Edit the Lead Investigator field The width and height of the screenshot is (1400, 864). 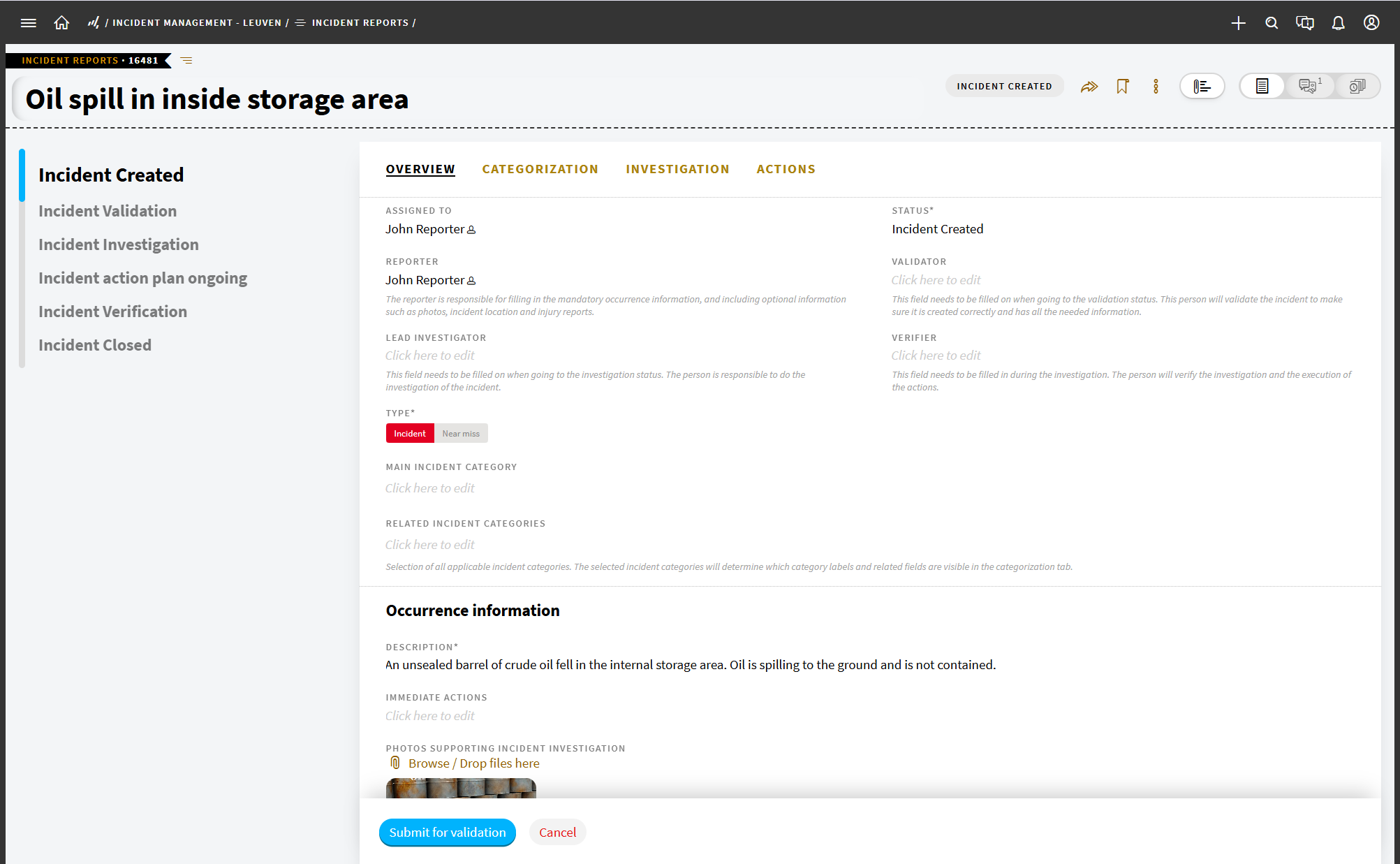point(430,356)
